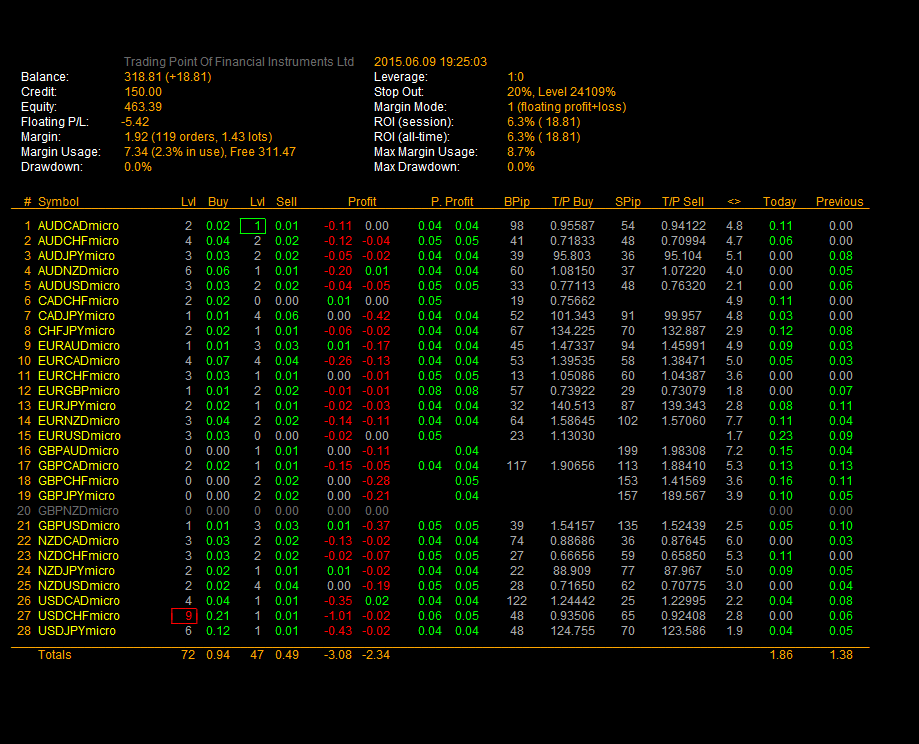Click the Today column header

pyautogui.click(x=779, y=202)
